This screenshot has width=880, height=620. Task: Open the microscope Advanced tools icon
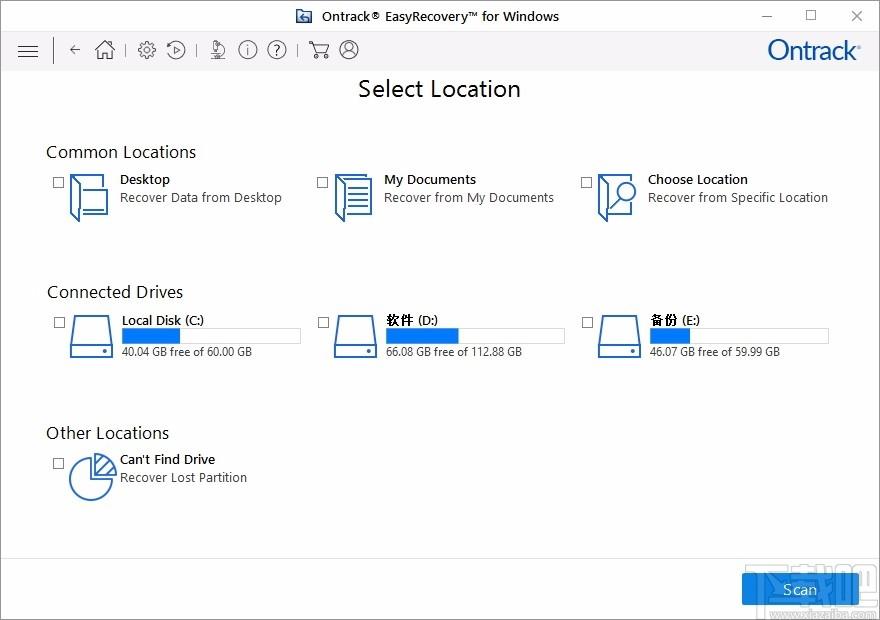(218, 50)
